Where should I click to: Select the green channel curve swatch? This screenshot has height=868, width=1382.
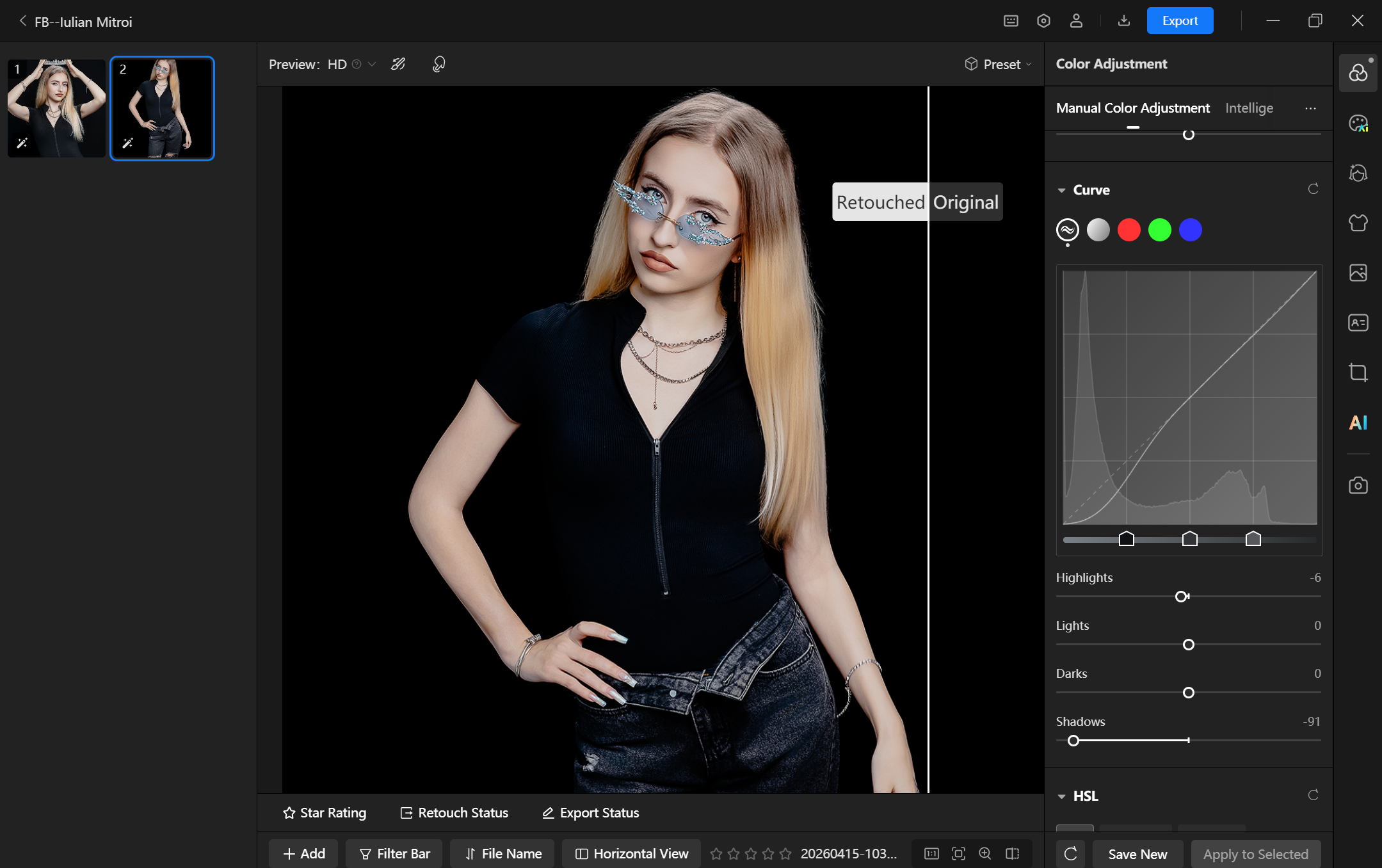pos(1159,230)
